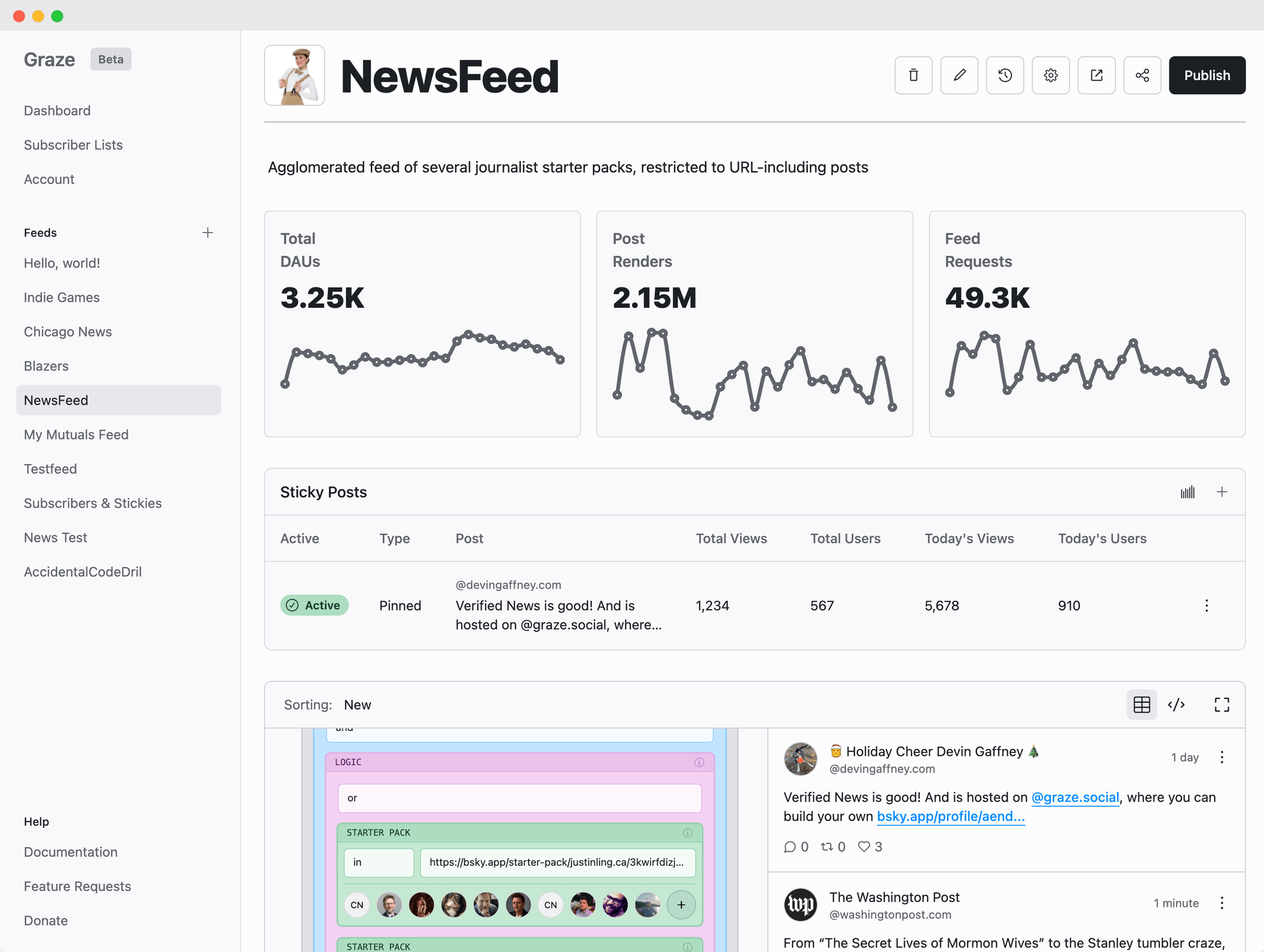Open Sticky Posts analytics bars icon
Viewport: 1264px width, 952px height.
tap(1187, 492)
